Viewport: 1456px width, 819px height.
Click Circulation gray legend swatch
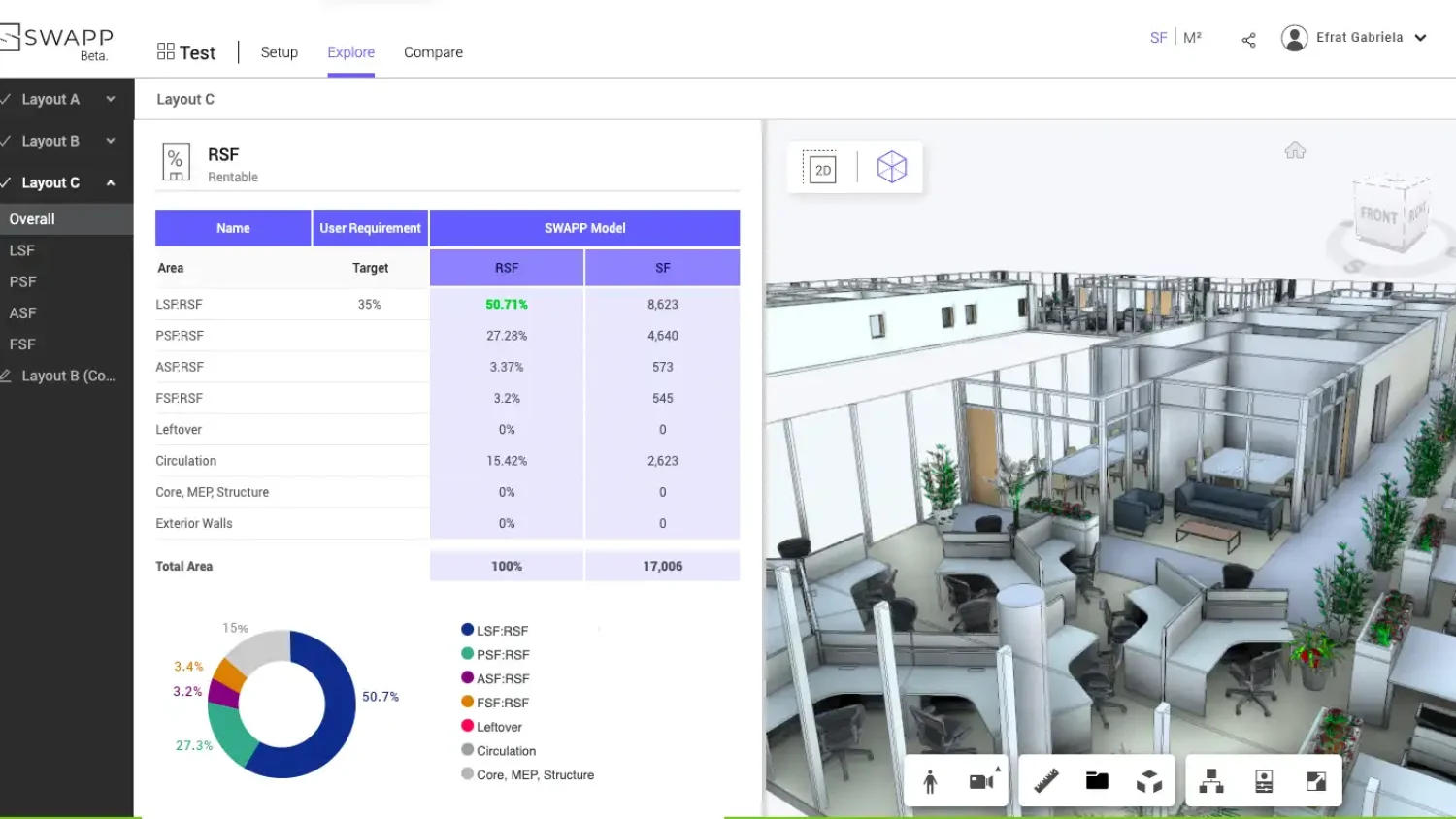point(467,750)
